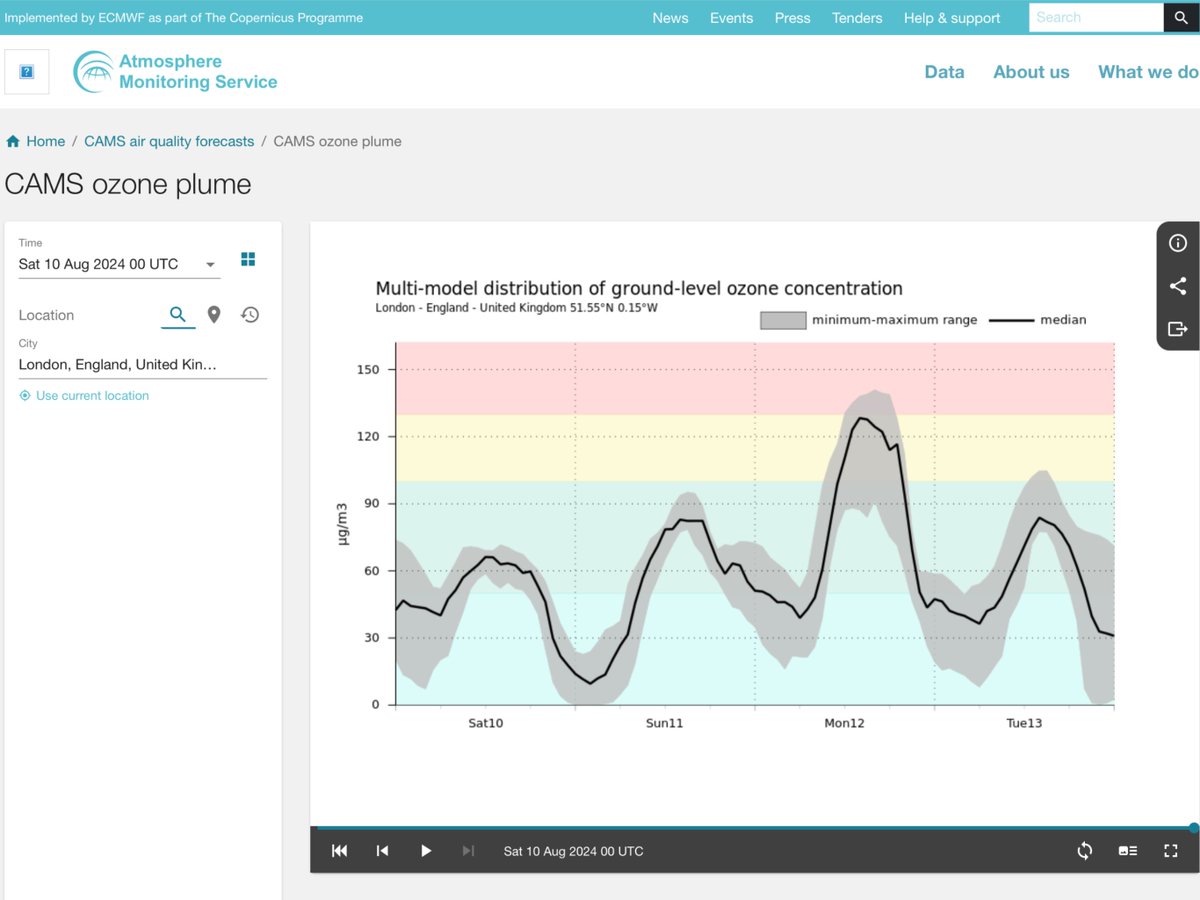Expand the Time dropdown selector

[119, 264]
